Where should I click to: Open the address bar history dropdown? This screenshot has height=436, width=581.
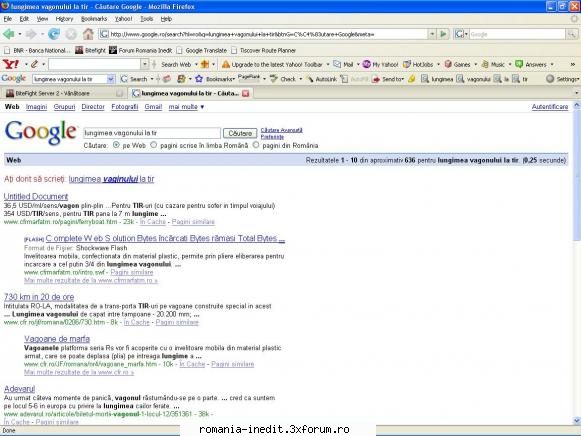pyautogui.click(x=432, y=34)
